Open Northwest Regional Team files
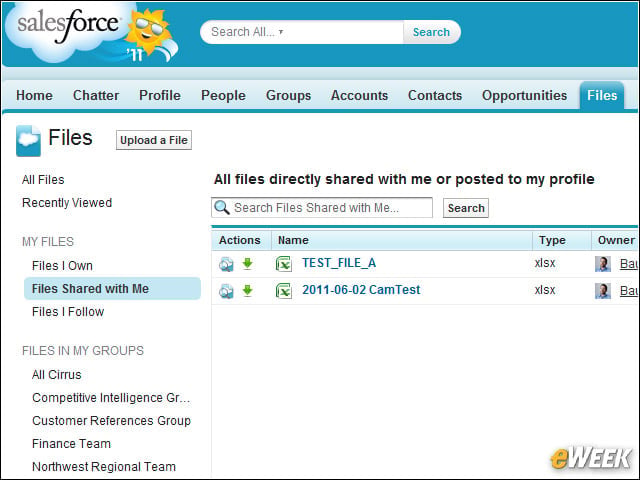Image resolution: width=640 pixels, height=480 pixels. (x=104, y=467)
